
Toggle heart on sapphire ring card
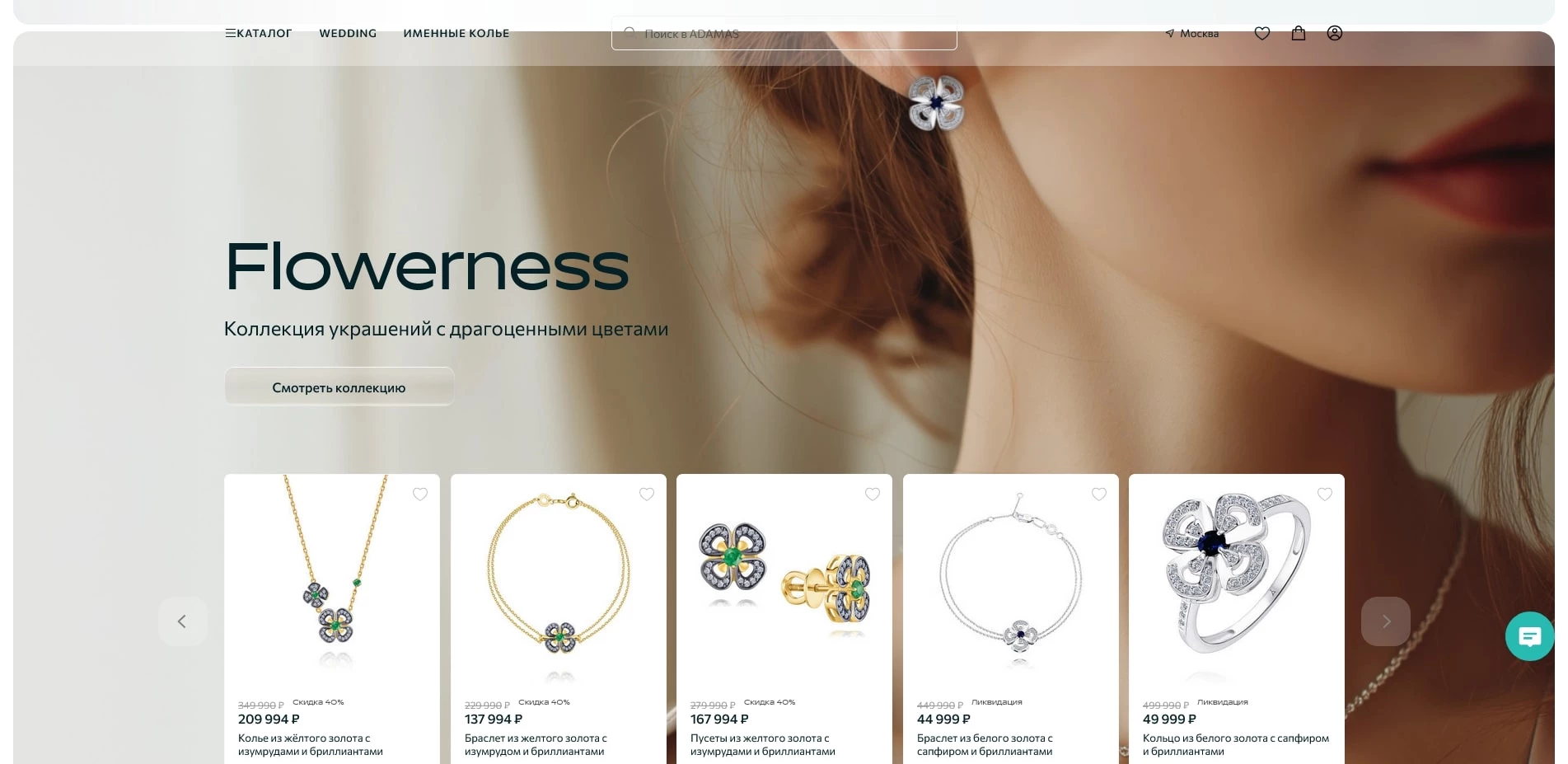coord(1325,494)
